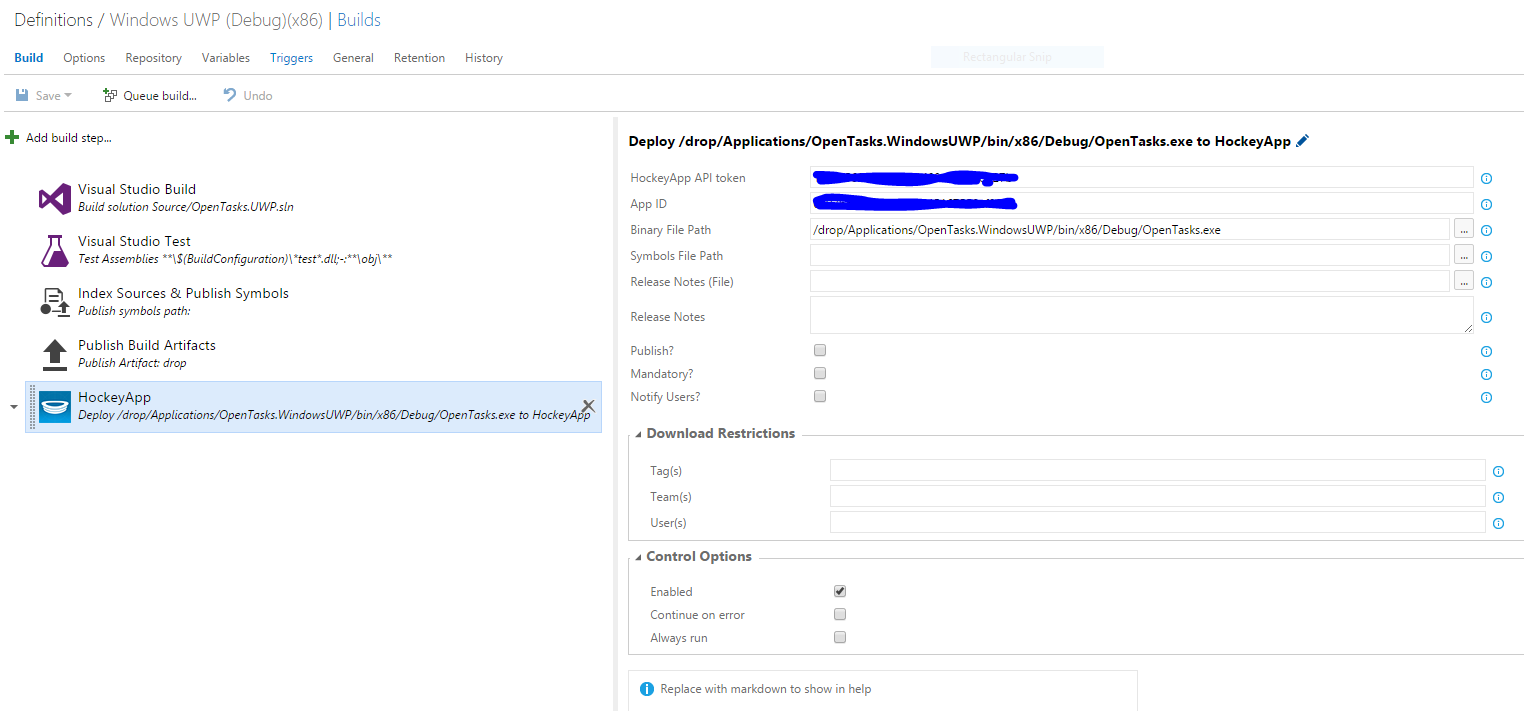Viewport: 1524px width, 711px height.
Task: Select the Build tab
Action: 29,58
